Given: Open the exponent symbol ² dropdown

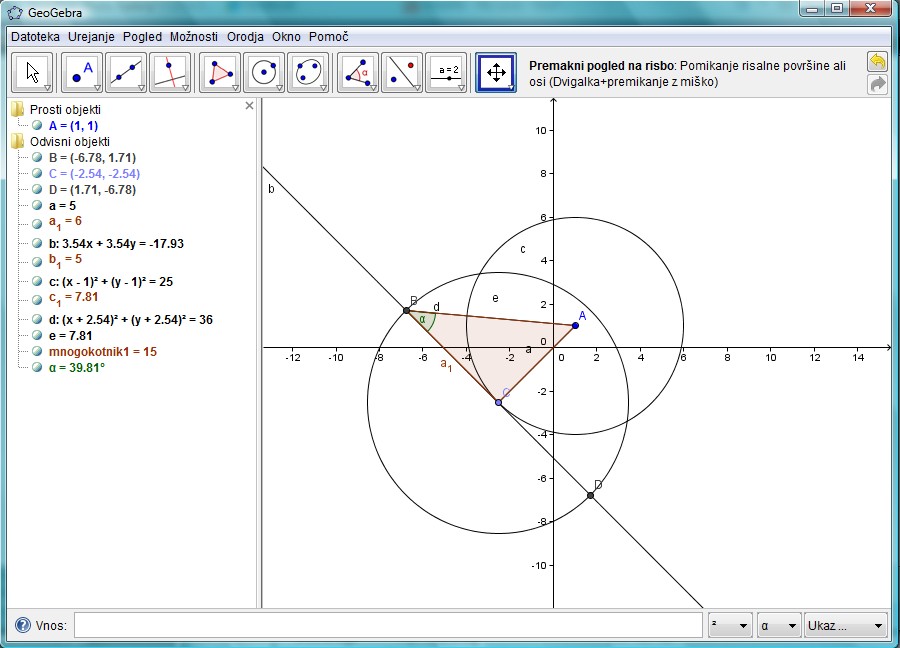Looking at the screenshot, I should point(730,626).
